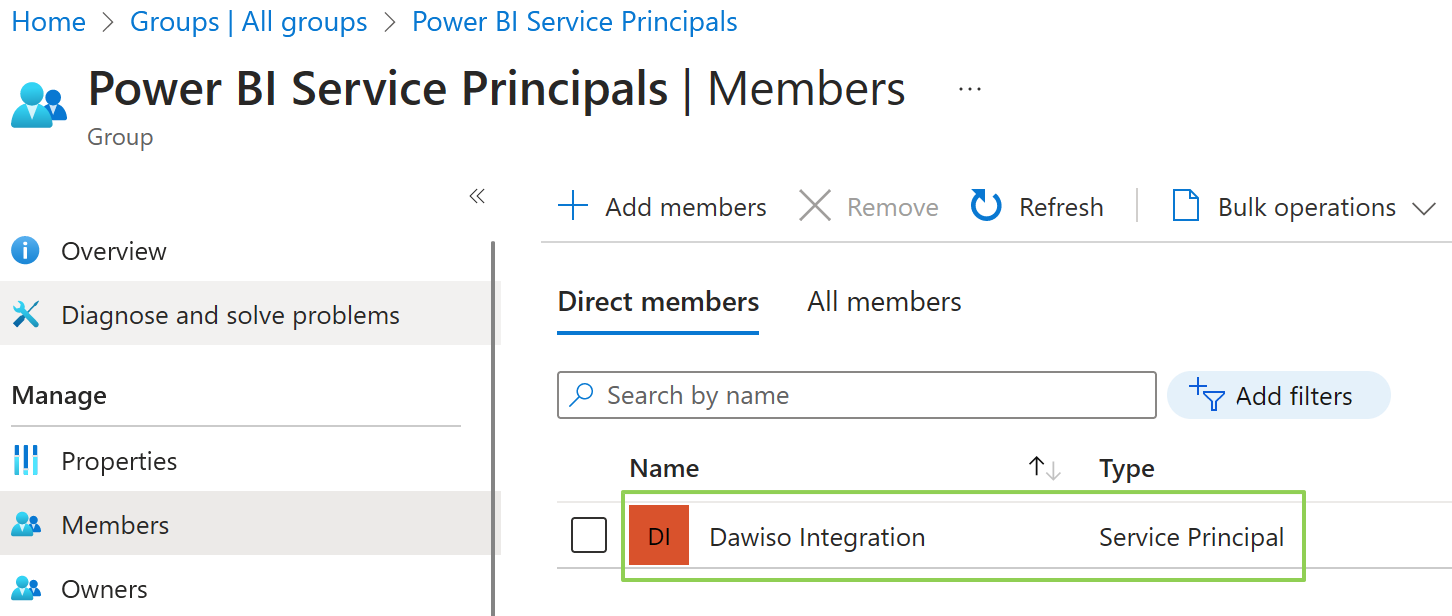1452x616 pixels.
Task: Select the Overview info icon in the sidebar
Action: tap(25, 251)
